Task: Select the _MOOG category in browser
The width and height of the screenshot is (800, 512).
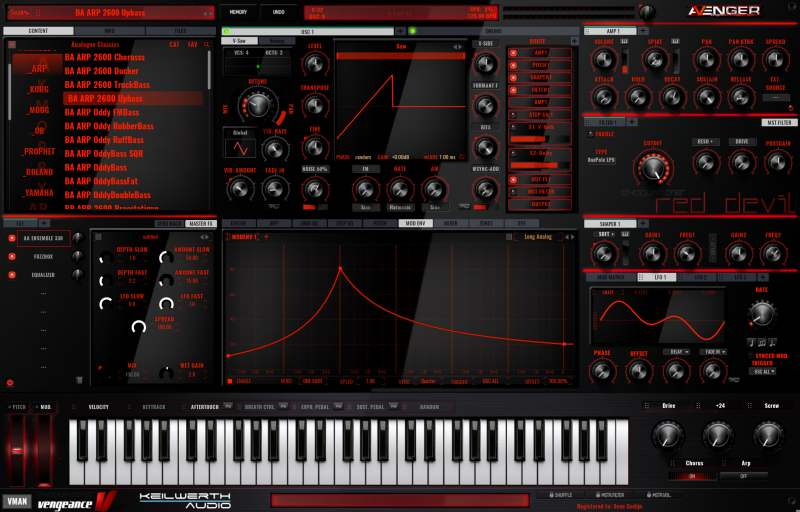Action: [x=38, y=110]
